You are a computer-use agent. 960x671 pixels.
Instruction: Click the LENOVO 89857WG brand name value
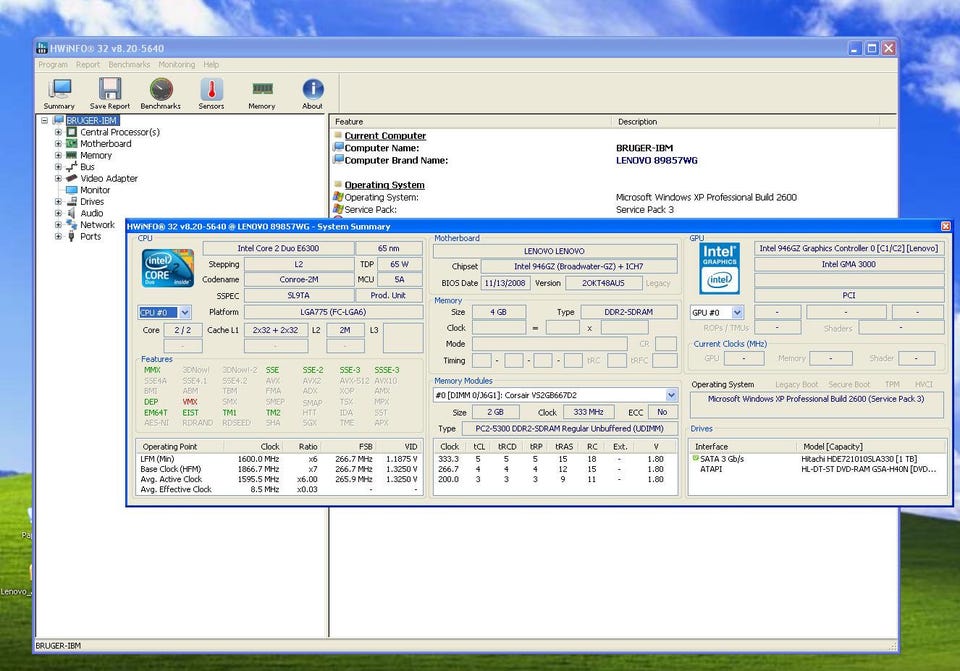coord(656,160)
